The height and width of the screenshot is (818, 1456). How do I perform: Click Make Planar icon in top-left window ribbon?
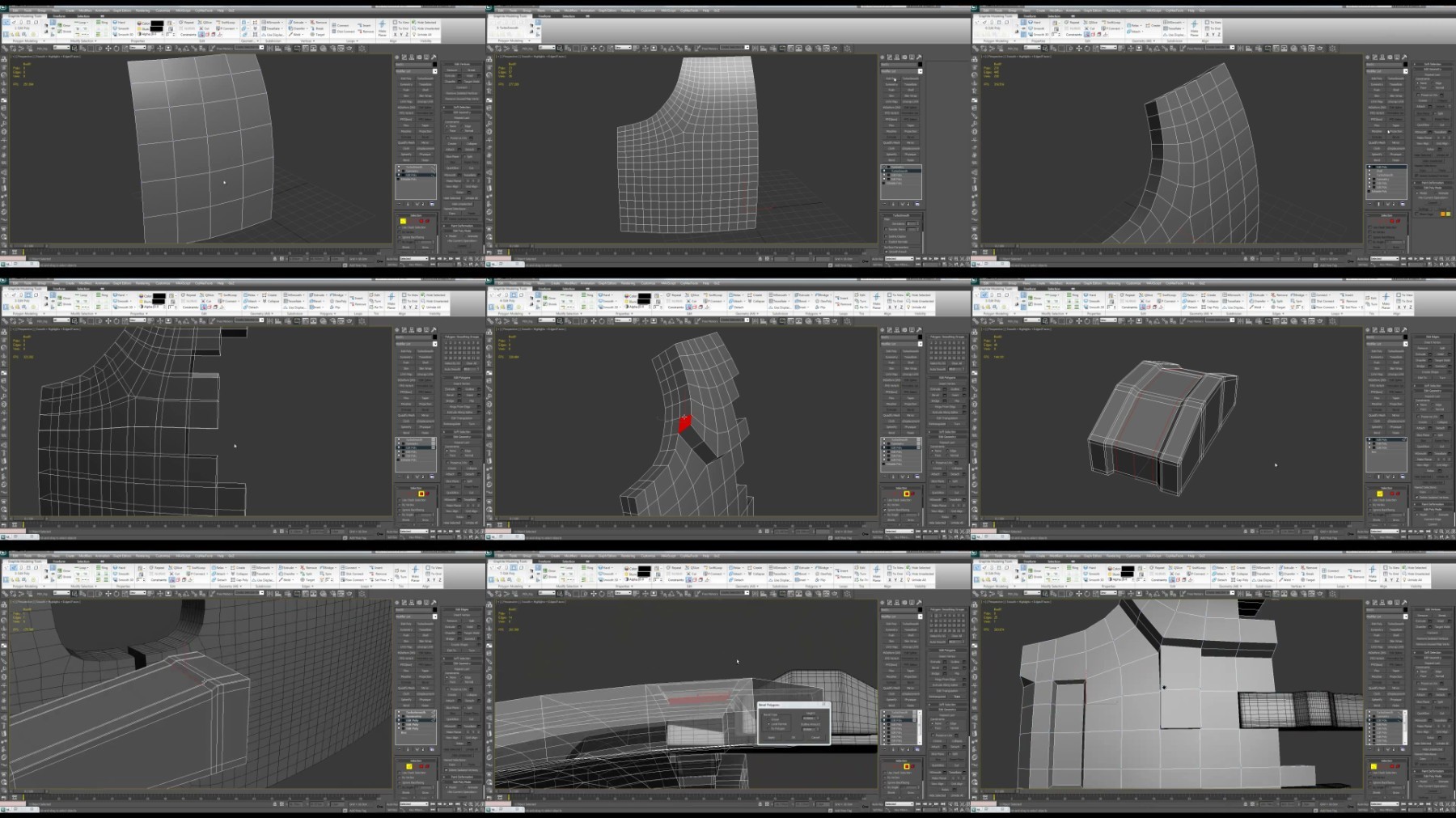click(x=383, y=28)
